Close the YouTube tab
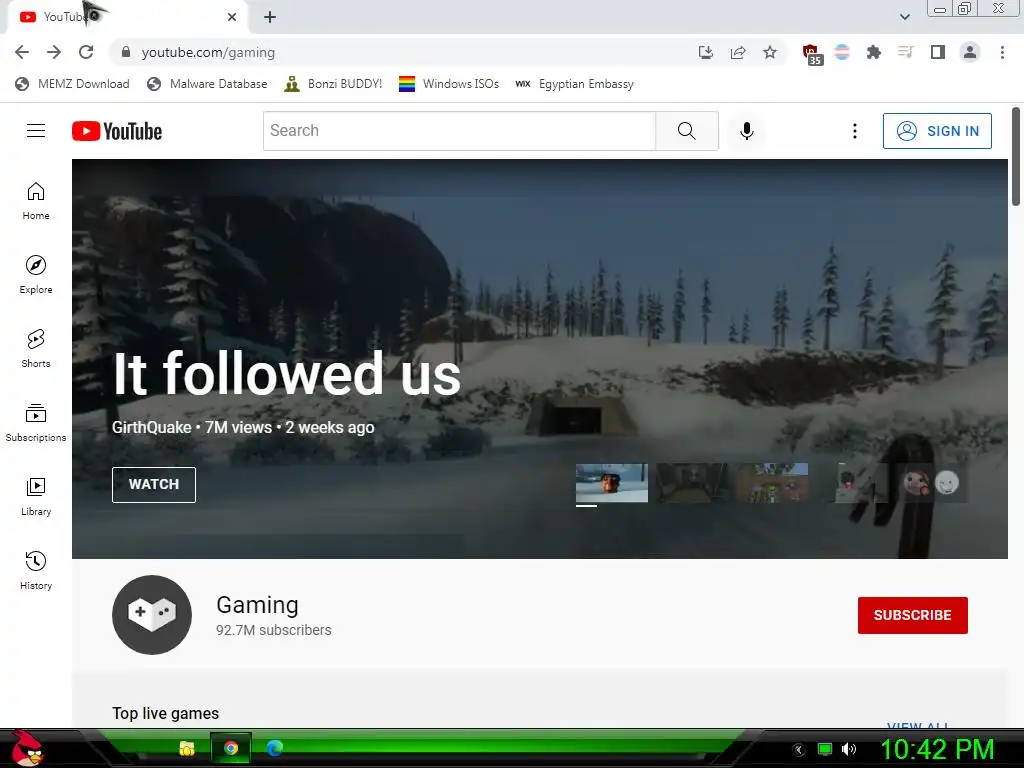 232,17
